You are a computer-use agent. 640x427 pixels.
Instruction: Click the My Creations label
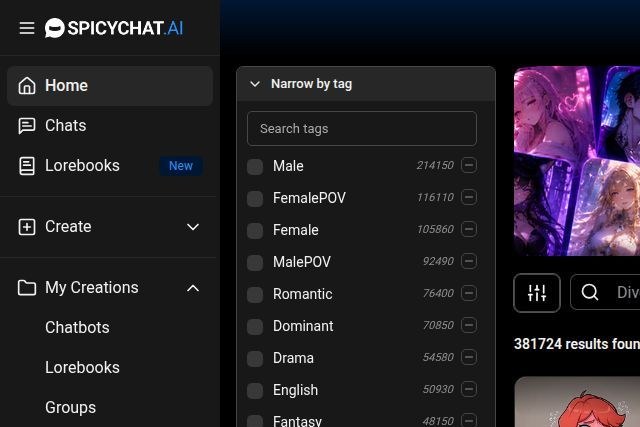[92, 288]
